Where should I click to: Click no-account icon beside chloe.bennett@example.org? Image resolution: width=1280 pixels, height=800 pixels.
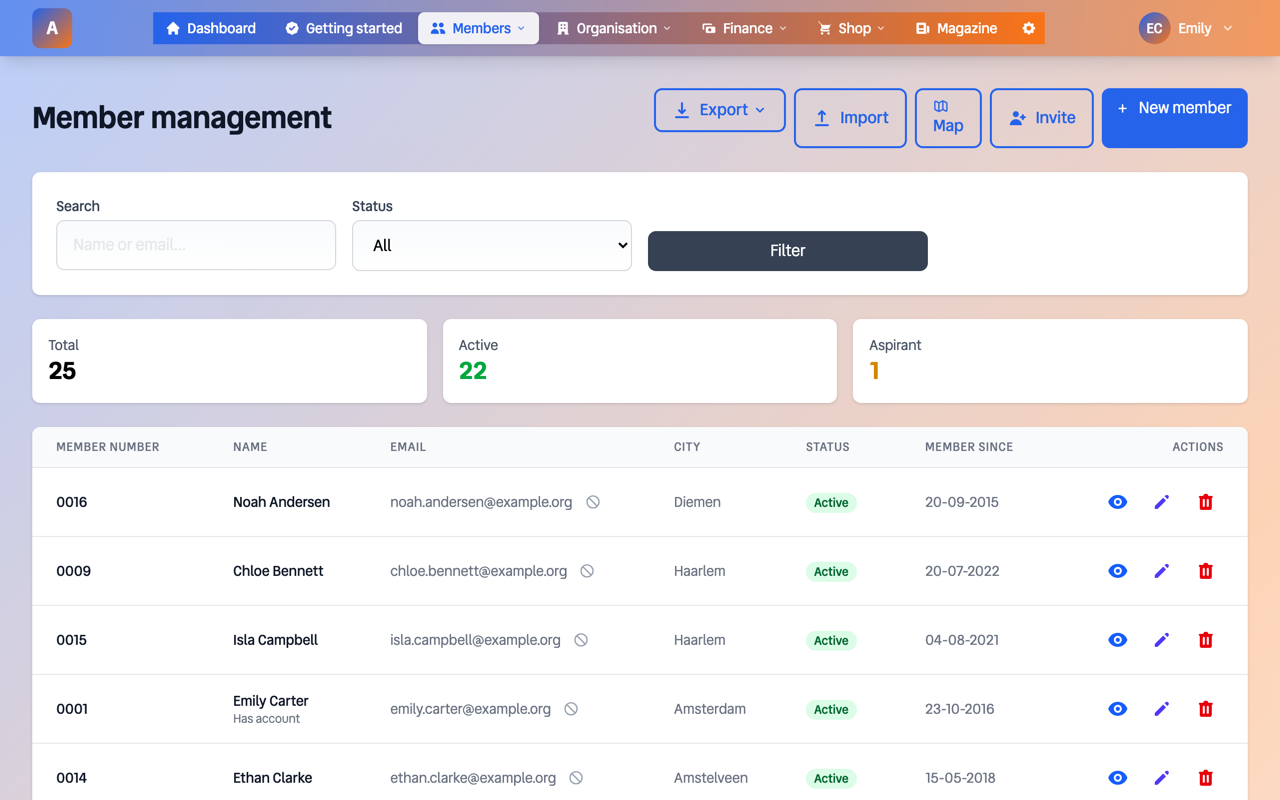[587, 571]
